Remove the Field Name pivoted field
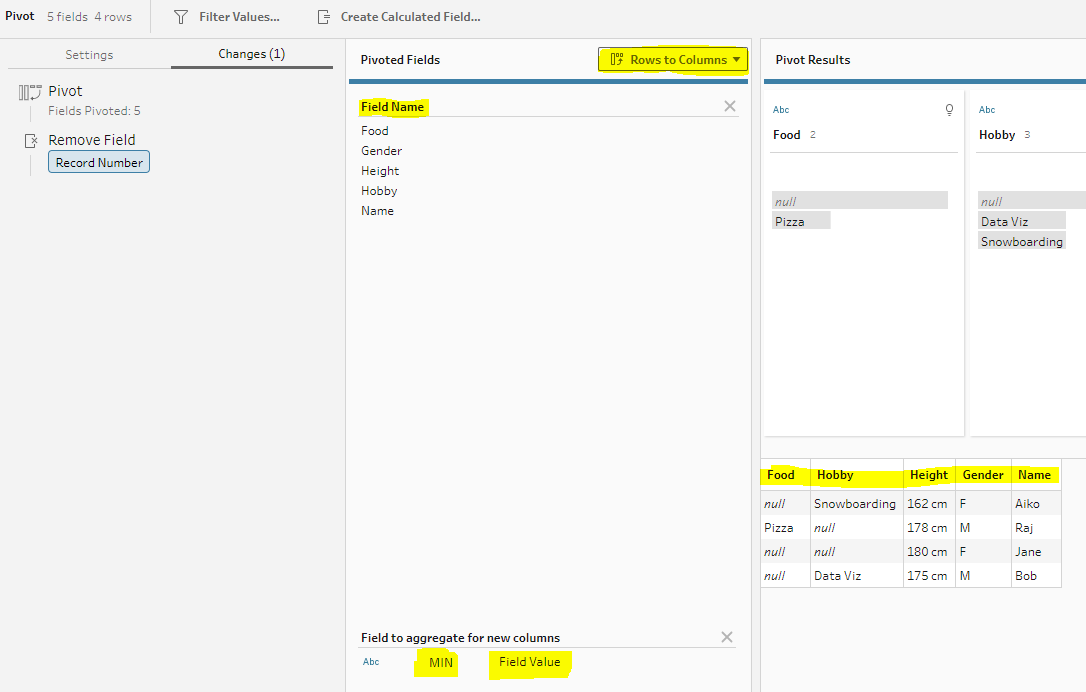Image resolution: width=1086 pixels, height=692 pixels. point(729,106)
